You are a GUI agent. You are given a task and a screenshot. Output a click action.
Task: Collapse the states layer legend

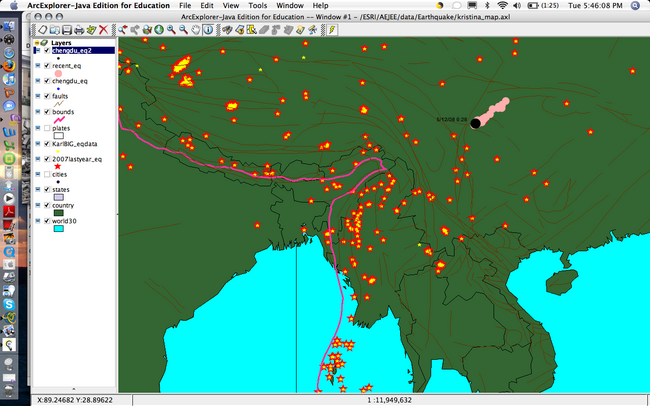pos(38,188)
